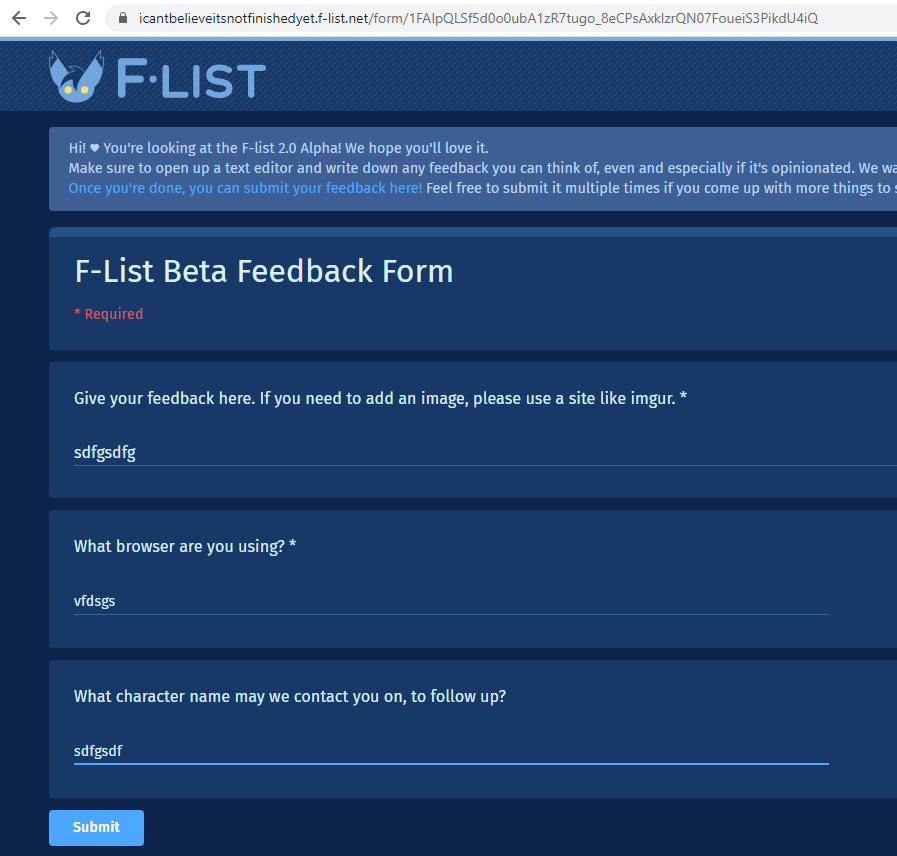Click the padlock site security icon
Viewport: 897px width, 856px height.
point(120,17)
